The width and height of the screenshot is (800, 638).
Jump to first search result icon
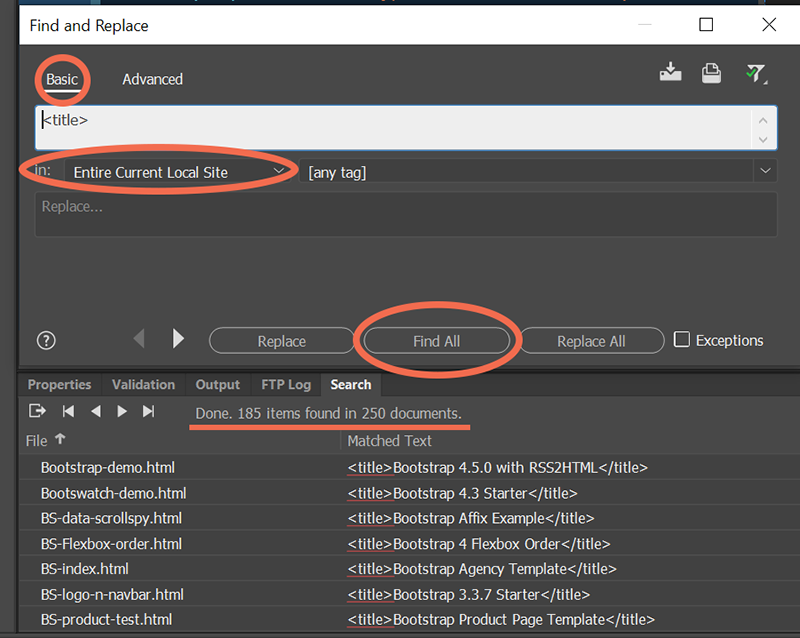click(68, 411)
